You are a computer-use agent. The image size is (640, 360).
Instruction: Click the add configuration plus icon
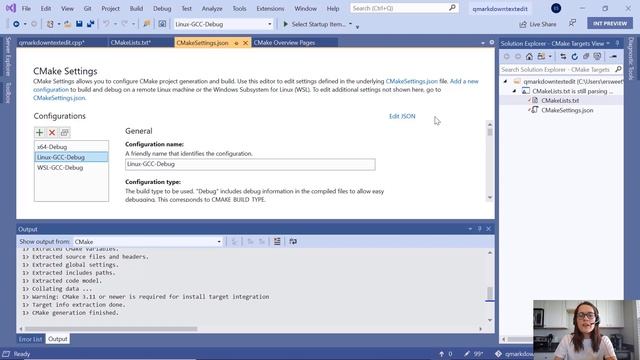click(40, 132)
